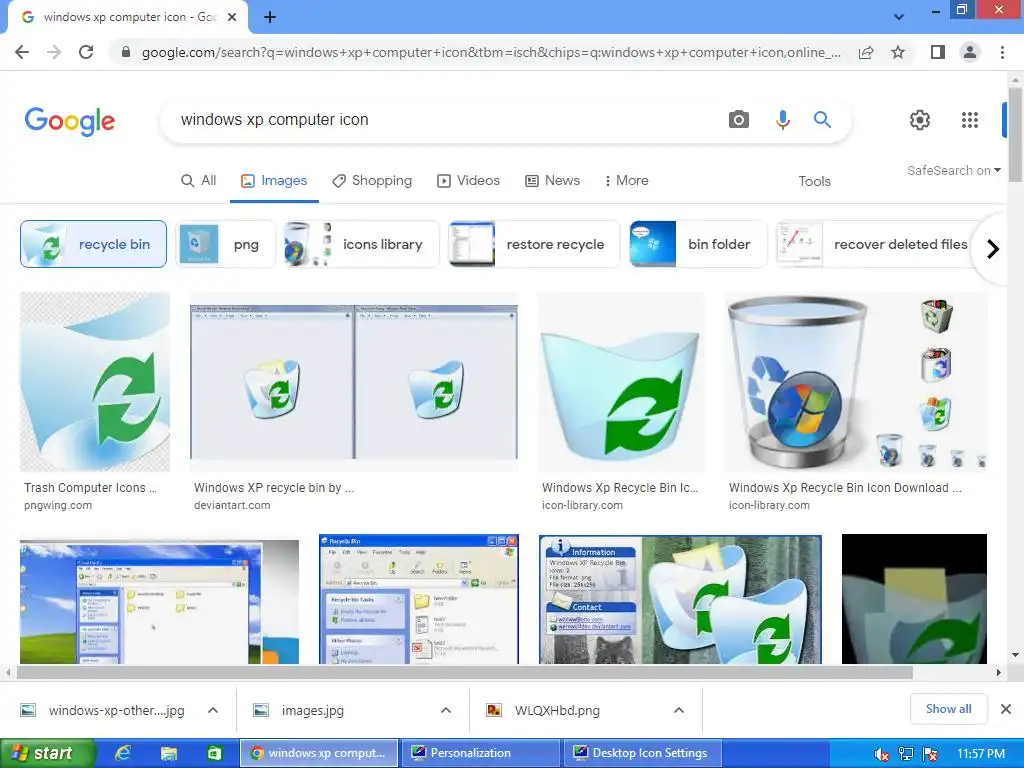
Task: Click the horizontal page scrollbar
Action: click(465, 672)
